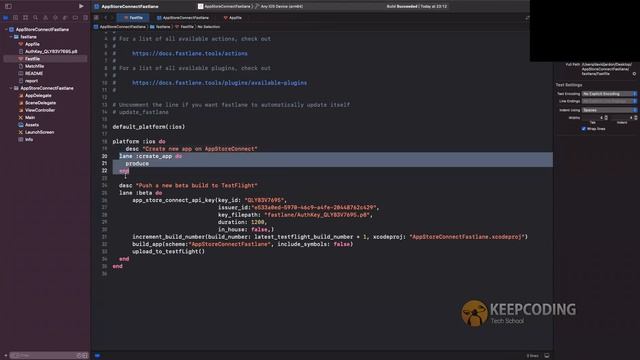Collapse the fastlane folder
The image size is (640, 360).
click(11, 37)
